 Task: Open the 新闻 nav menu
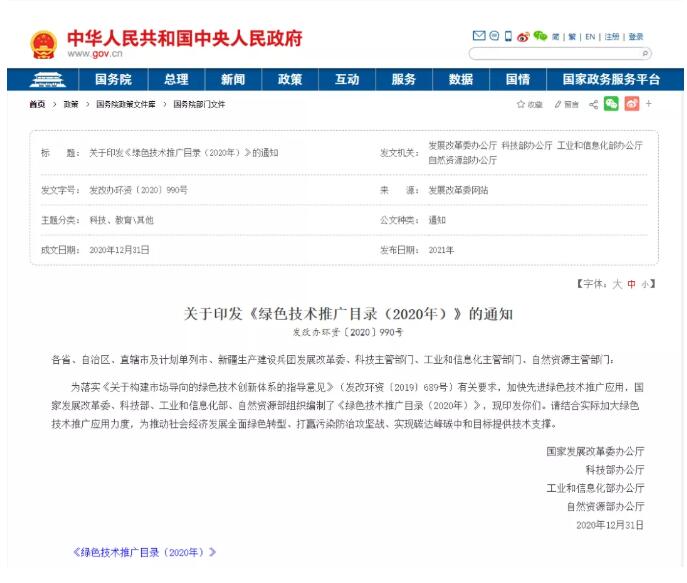point(233,79)
